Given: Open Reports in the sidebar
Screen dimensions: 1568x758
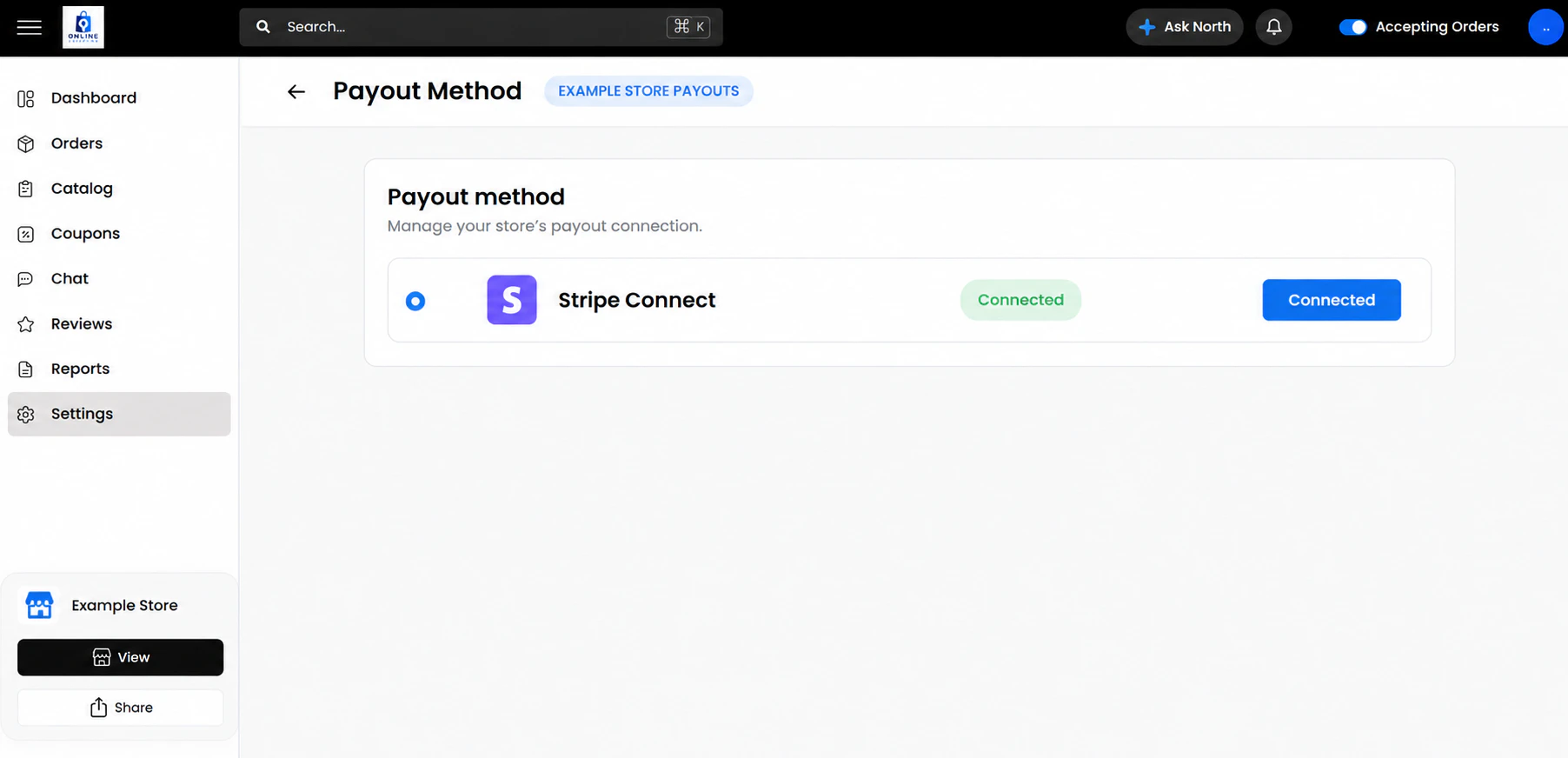Looking at the screenshot, I should [119, 369].
